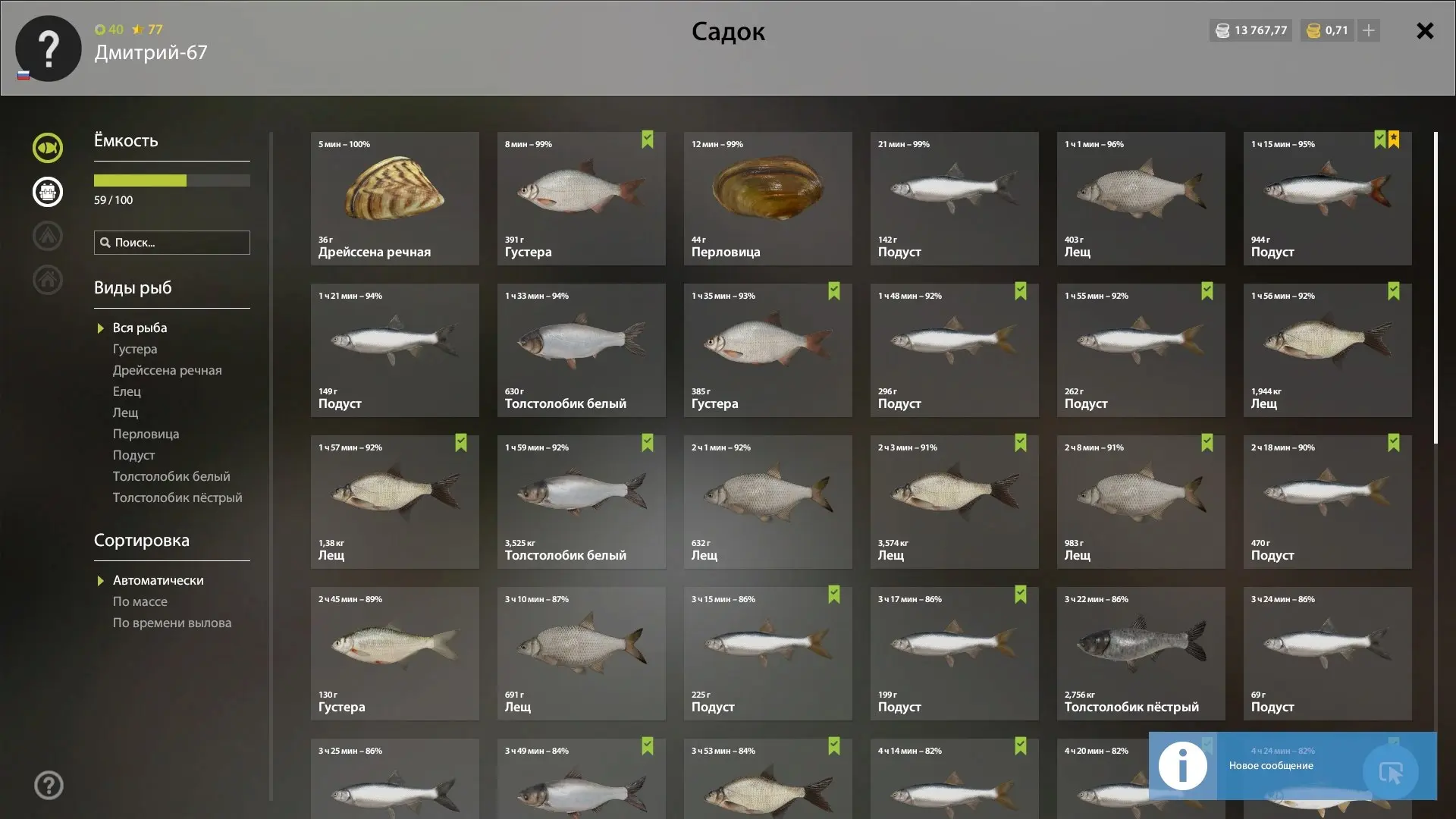Toggle green bookmark on 3,525 кг Толстолобик белый
Image resolution: width=1456 pixels, height=819 pixels.
[648, 443]
